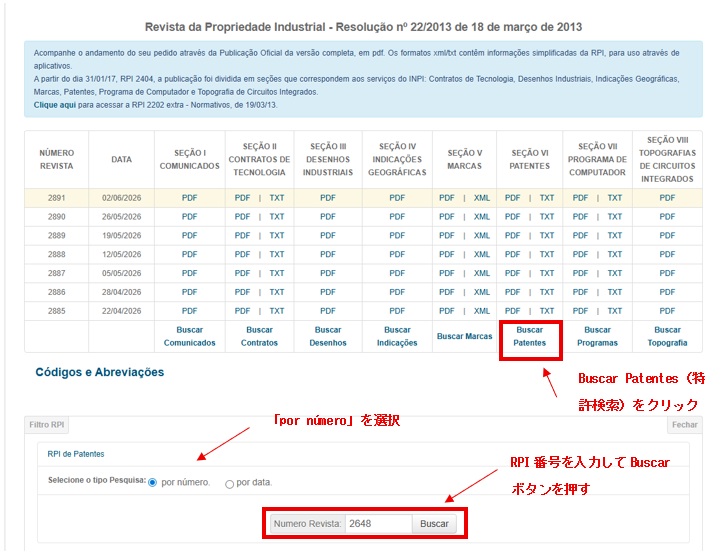Open Patentes TXT for revista 2889

coord(547,236)
